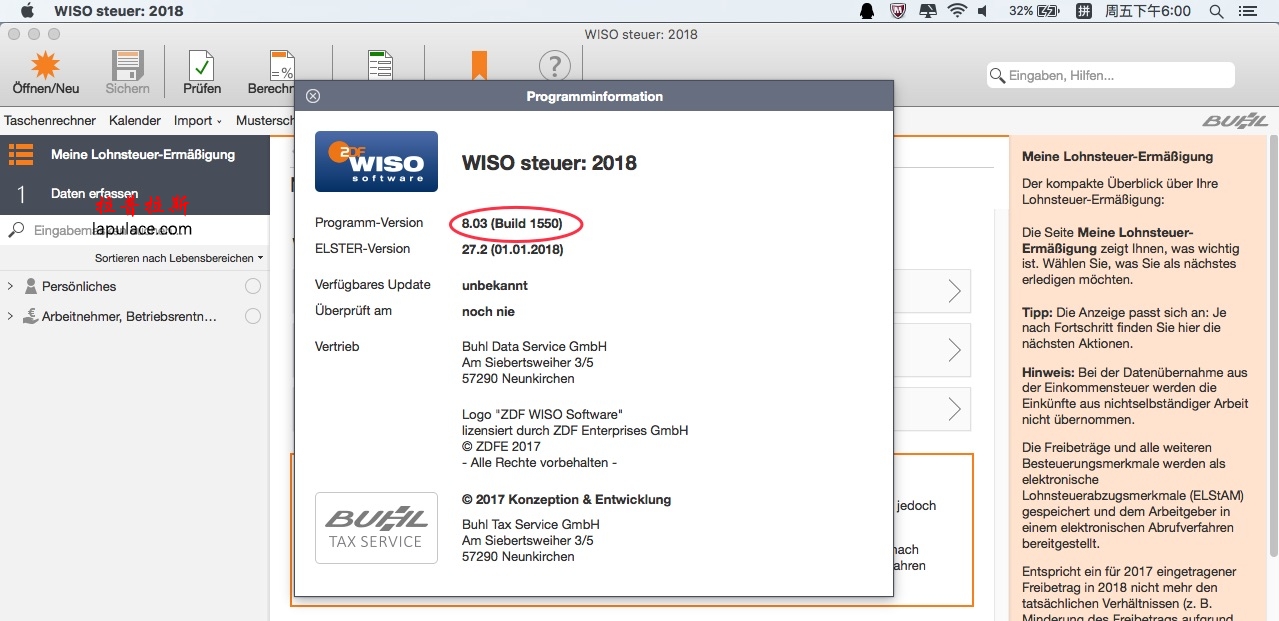Viewport: 1279px width, 621px height.
Task: Click the Eingaben, Hilfen search field
Action: point(1110,75)
